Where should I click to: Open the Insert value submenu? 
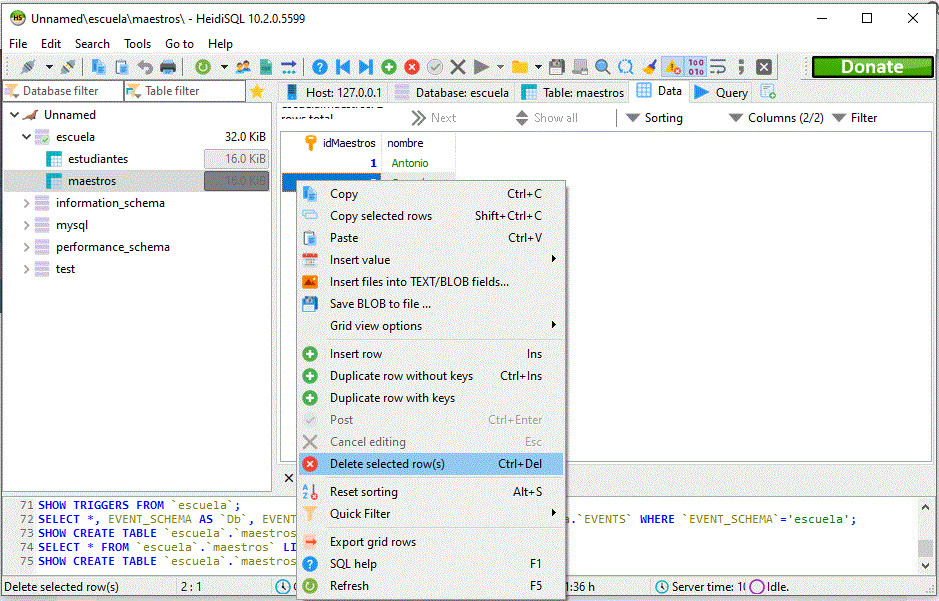click(x=431, y=260)
